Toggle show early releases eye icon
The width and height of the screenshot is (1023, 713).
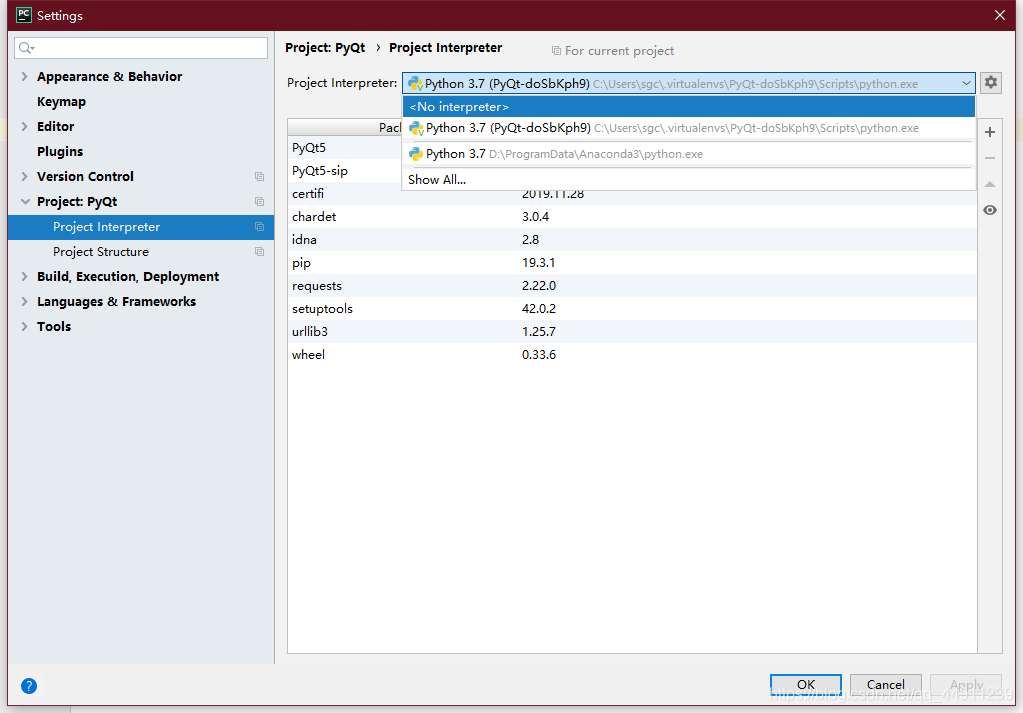pyautogui.click(x=990, y=210)
